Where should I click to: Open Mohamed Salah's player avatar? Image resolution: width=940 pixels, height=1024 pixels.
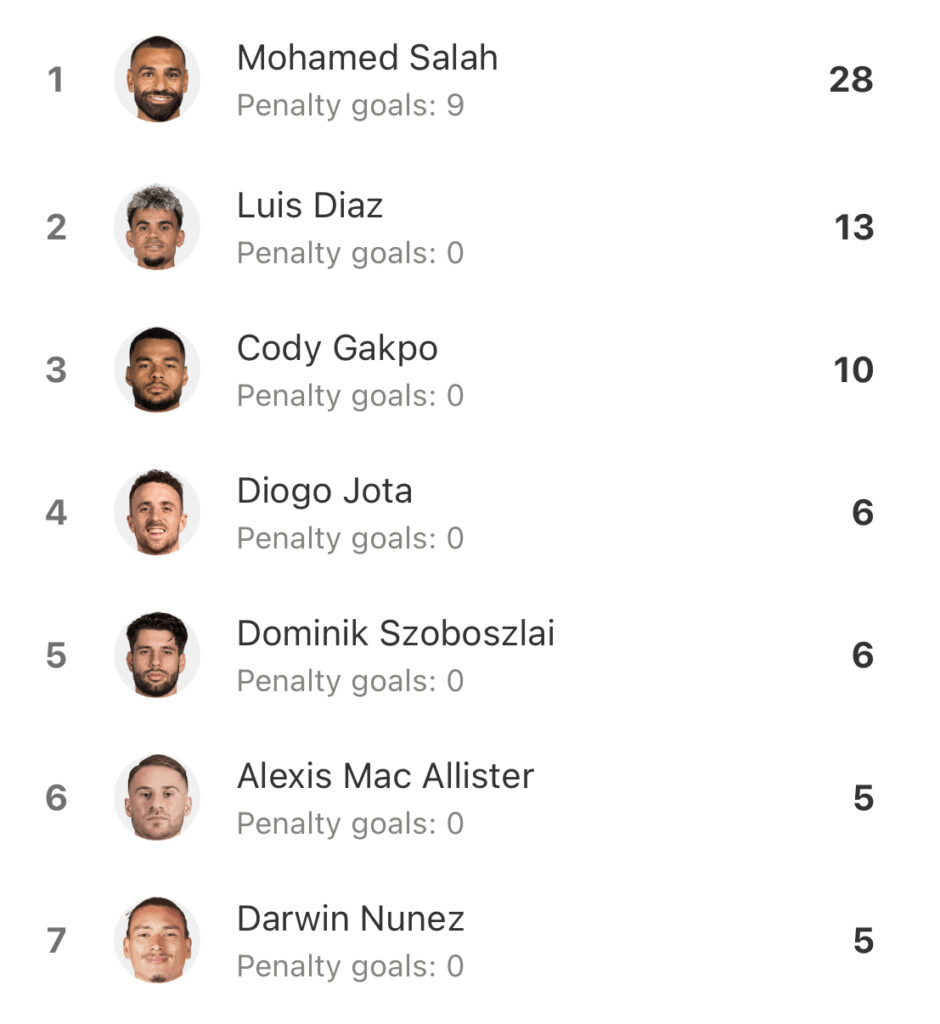[x=157, y=79]
